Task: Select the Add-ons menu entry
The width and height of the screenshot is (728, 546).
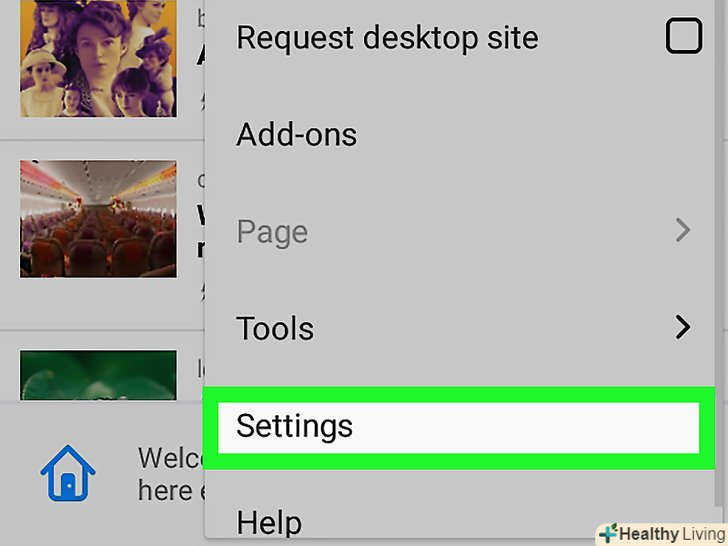Action: tap(297, 134)
